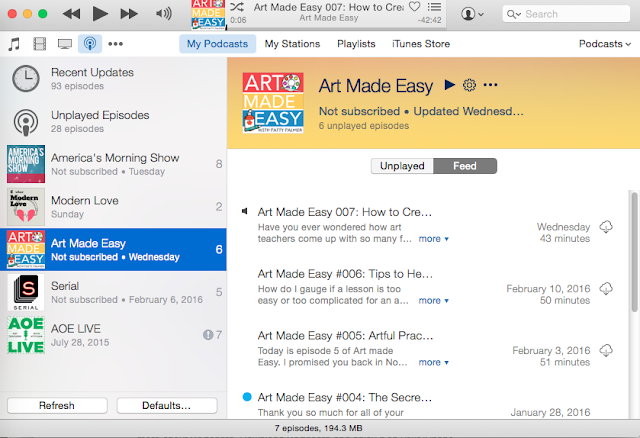Open Unplayed Episodes in the sidebar
The width and height of the screenshot is (640, 438).
(113, 121)
